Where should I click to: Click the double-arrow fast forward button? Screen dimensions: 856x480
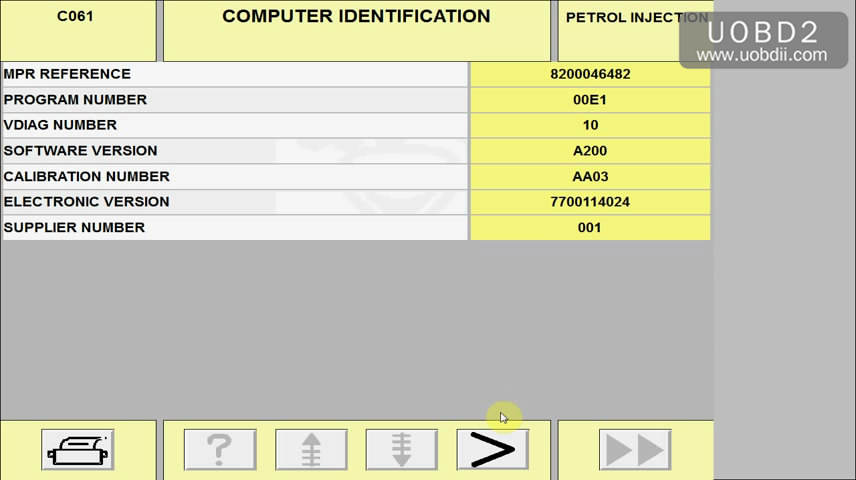tap(635, 449)
